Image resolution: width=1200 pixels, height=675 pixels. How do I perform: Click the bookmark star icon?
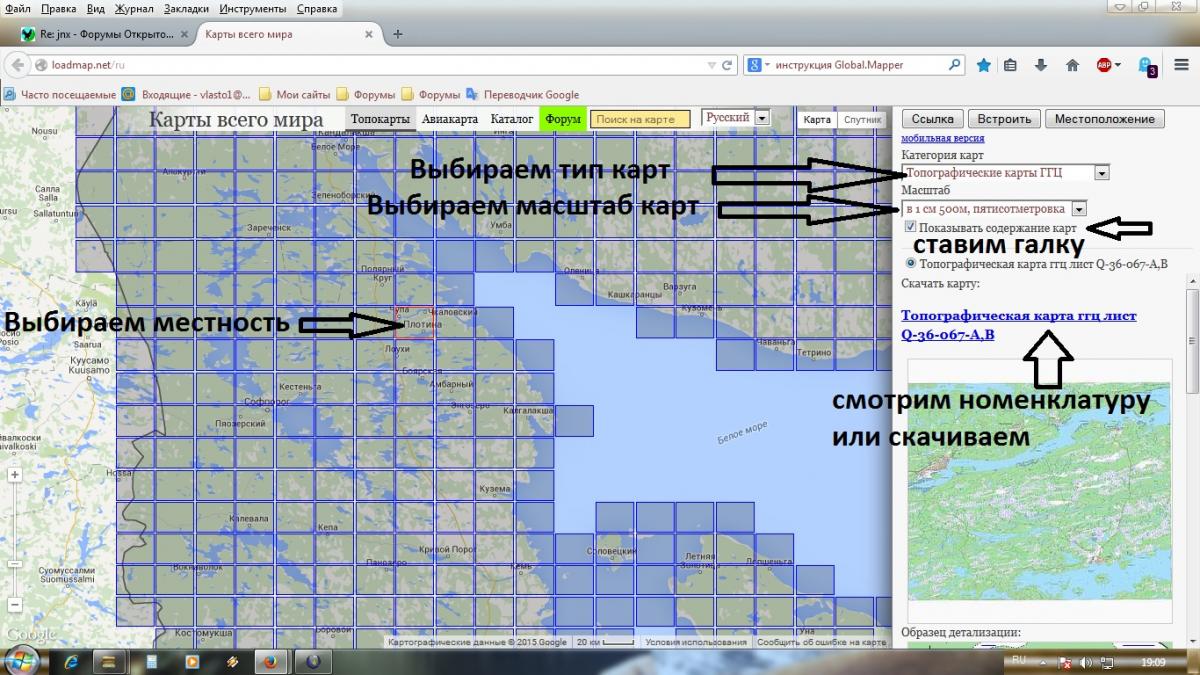[984, 65]
